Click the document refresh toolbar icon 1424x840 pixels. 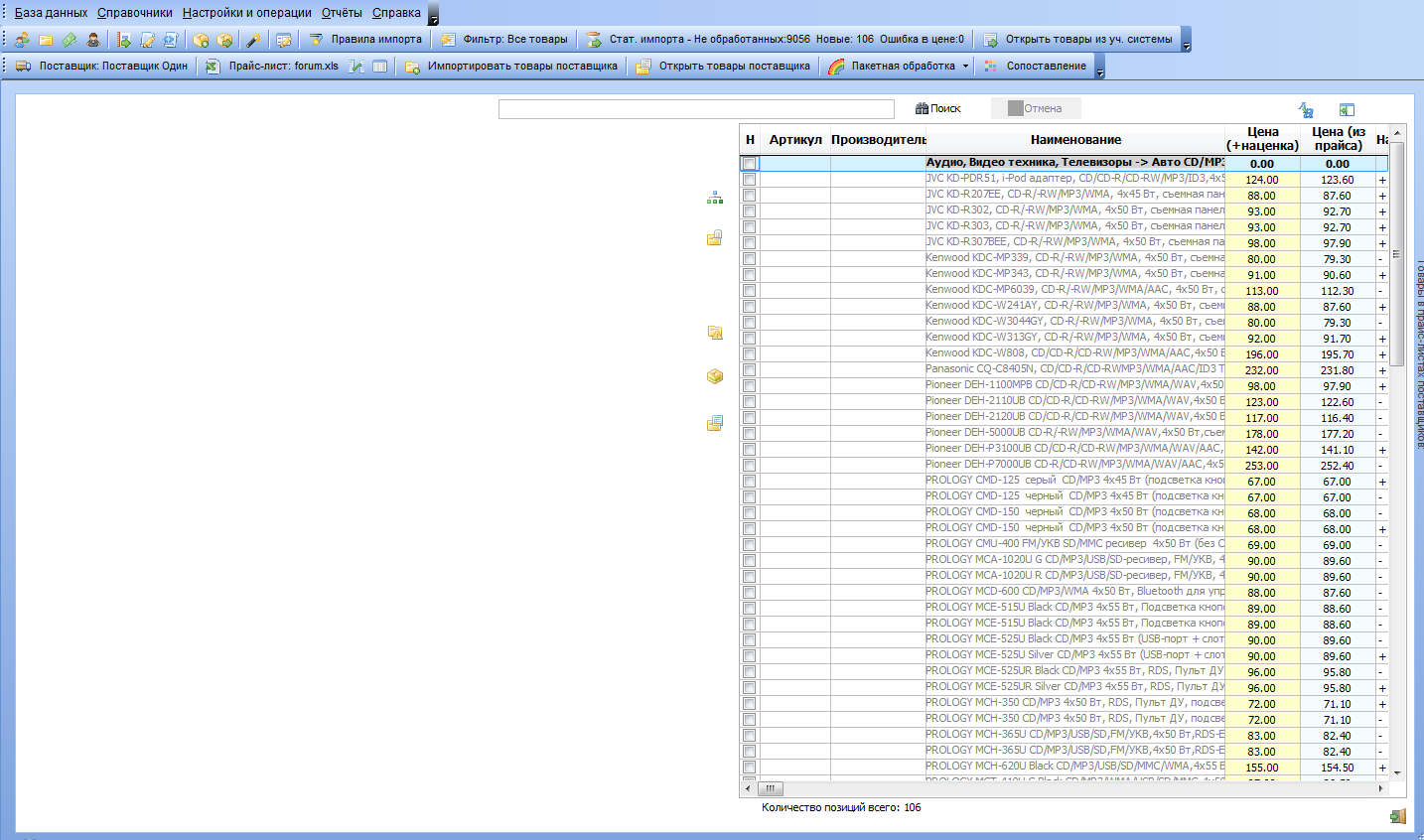171,40
